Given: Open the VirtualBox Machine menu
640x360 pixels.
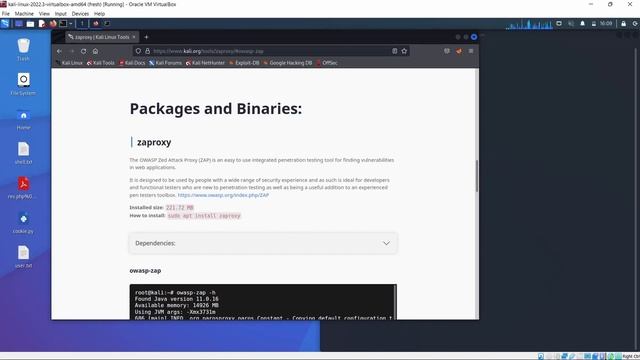Looking at the screenshot, I should (24, 13).
